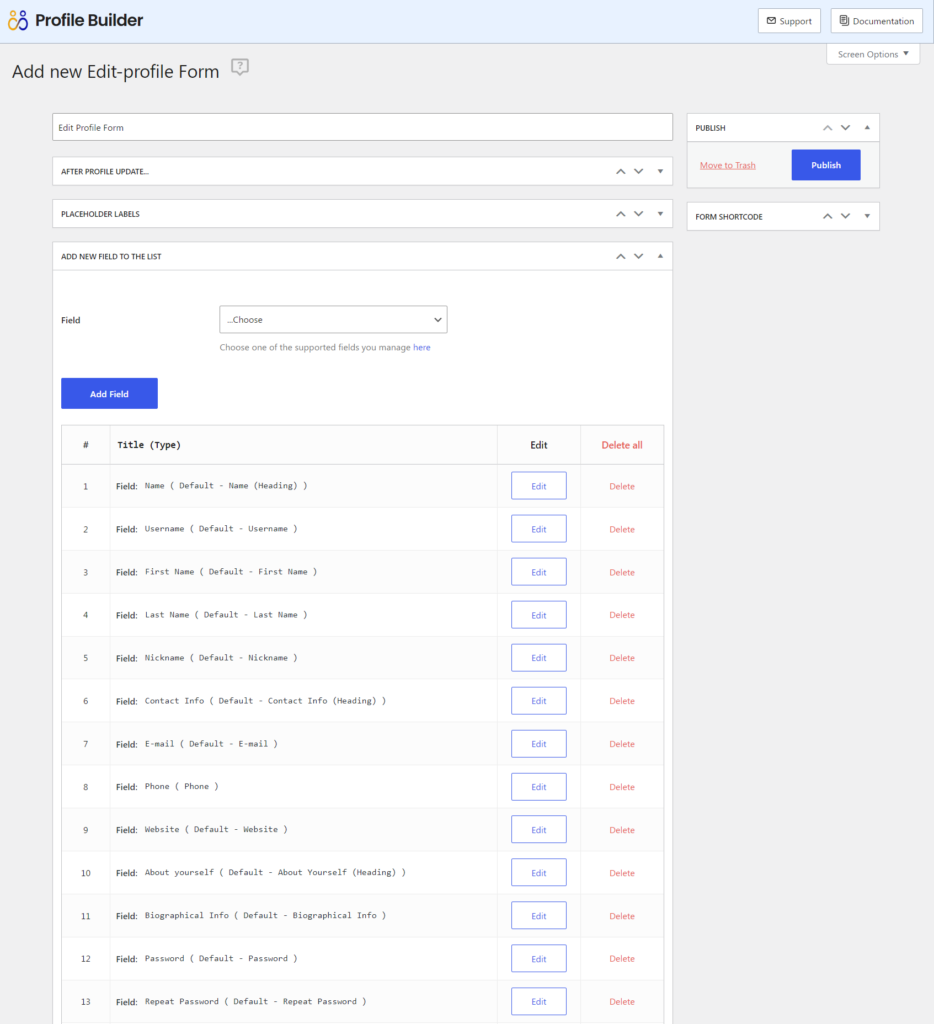Viewport: 934px width, 1024px height.
Task: Click the Add Field button
Action: click(x=109, y=393)
